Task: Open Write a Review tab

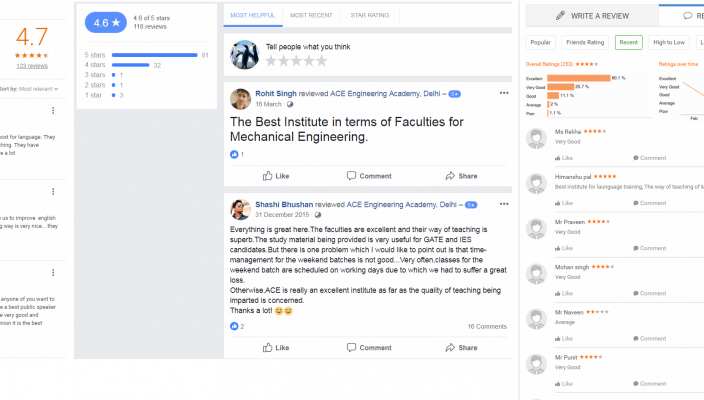Action: (592, 16)
